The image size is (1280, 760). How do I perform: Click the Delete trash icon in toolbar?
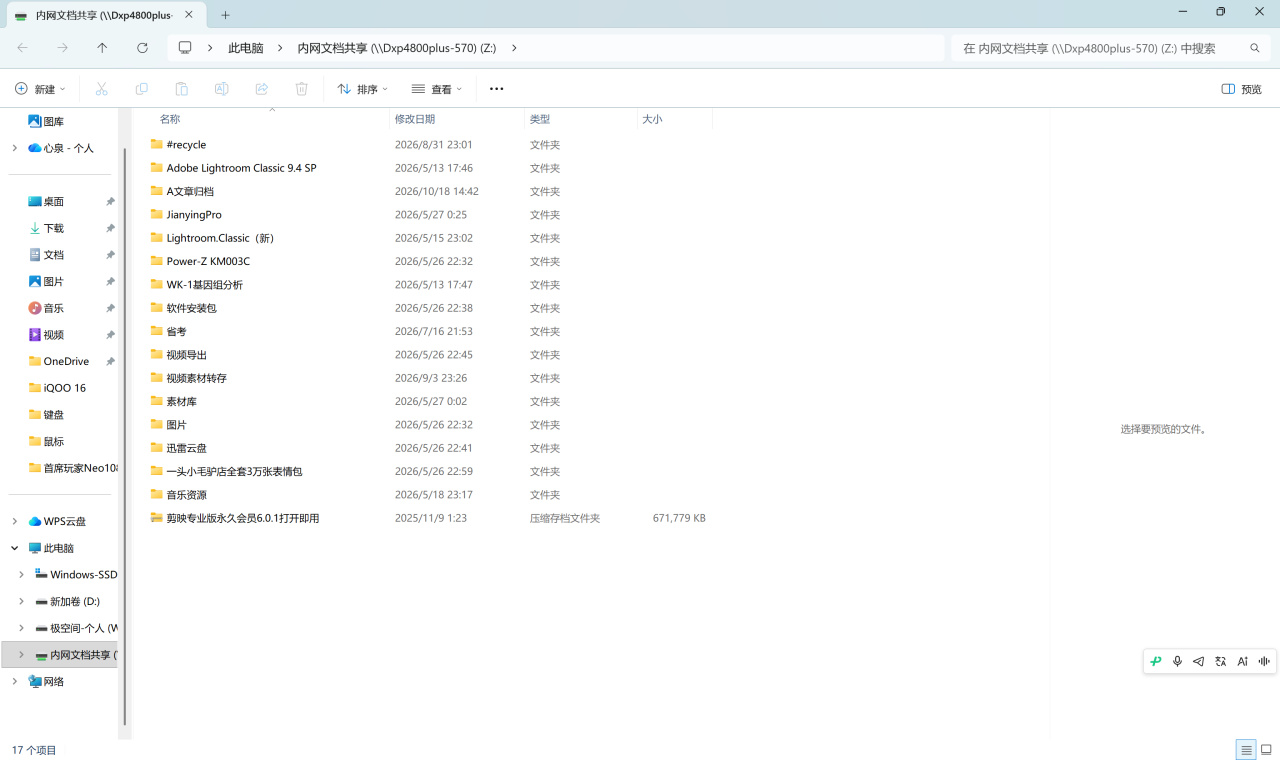tap(301, 89)
